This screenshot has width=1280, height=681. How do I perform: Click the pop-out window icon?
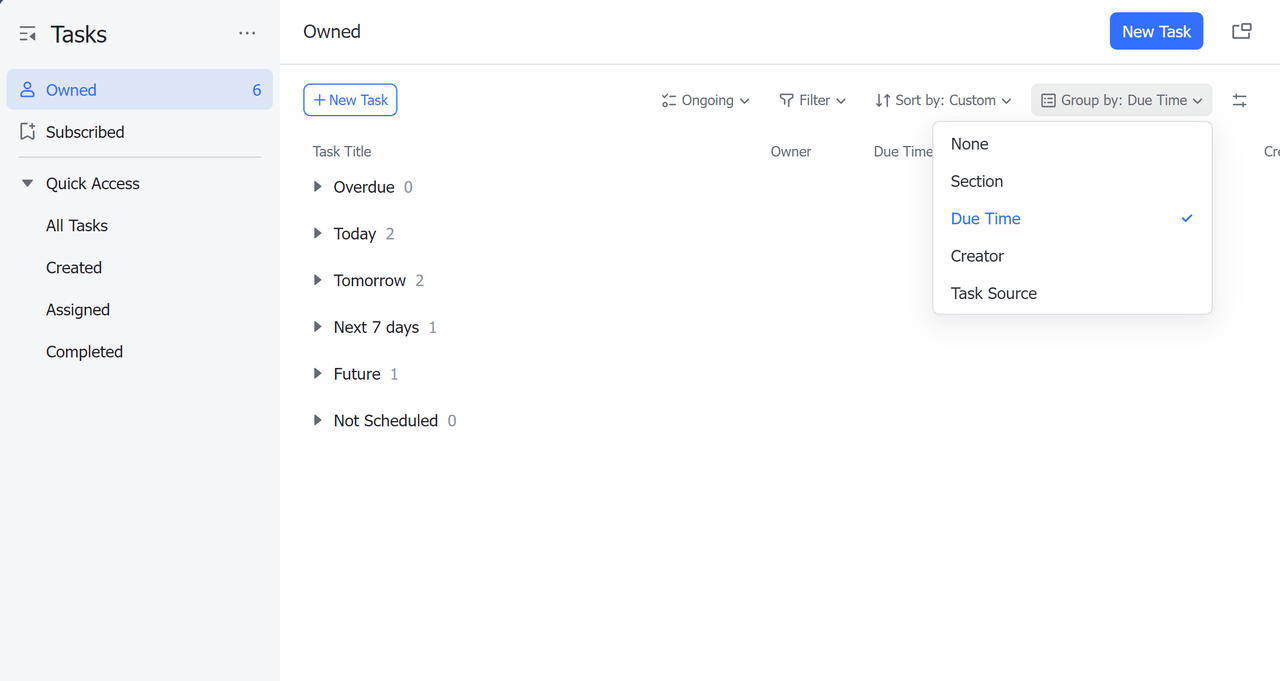click(x=1241, y=32)
